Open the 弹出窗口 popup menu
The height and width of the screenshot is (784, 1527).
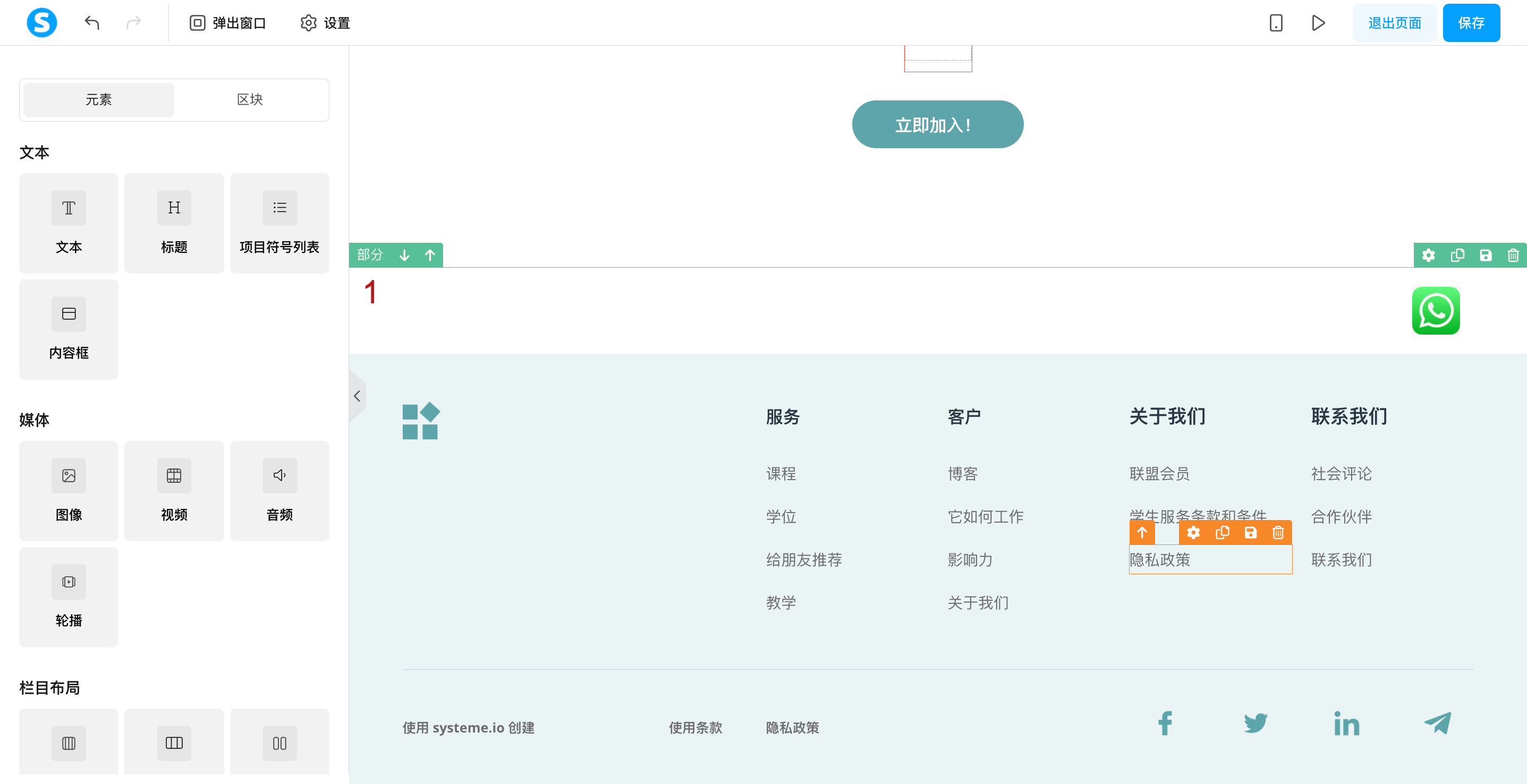[x=227, y=22]
